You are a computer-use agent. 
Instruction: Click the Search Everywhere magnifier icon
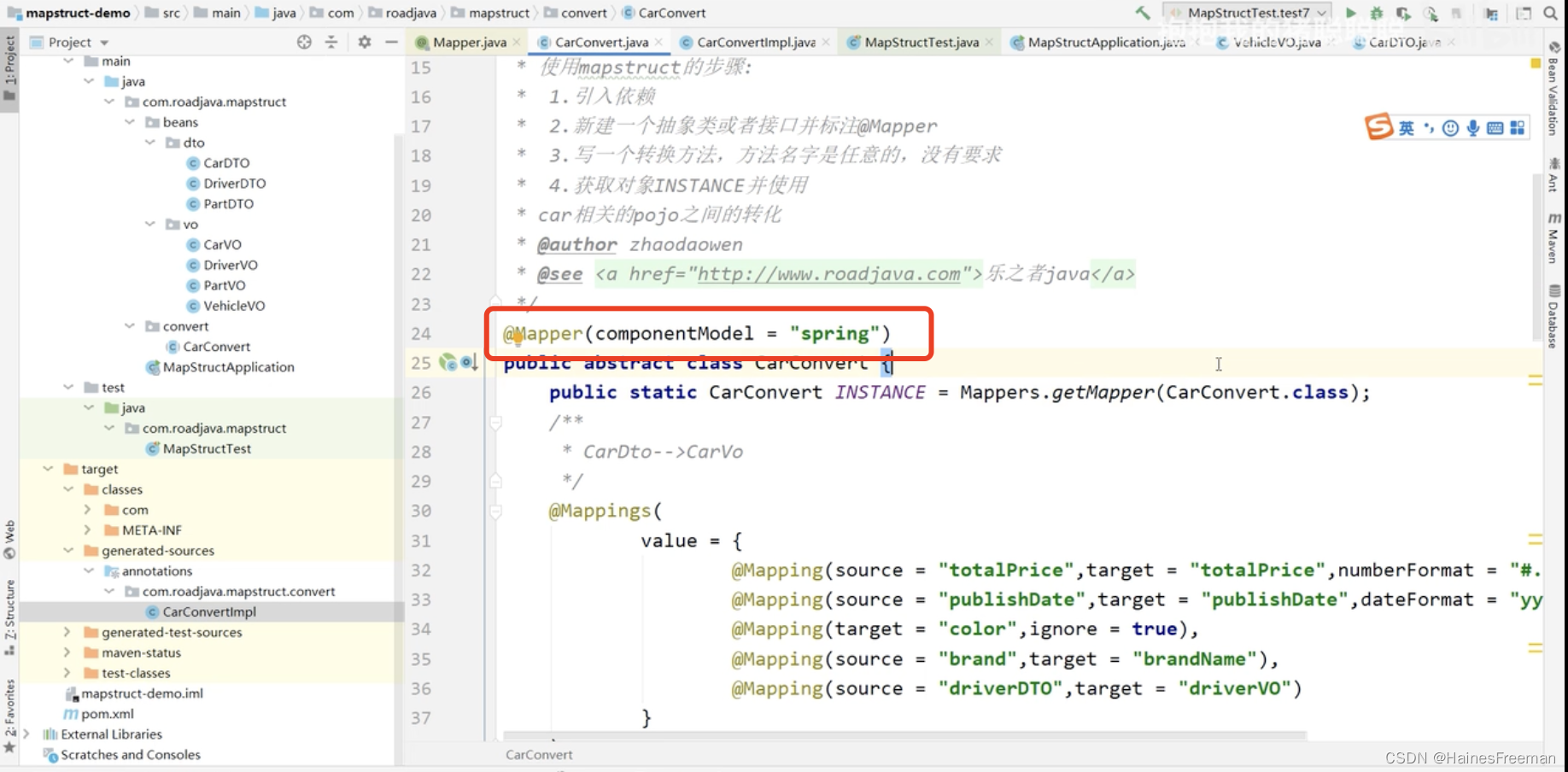click(x=1550, y=13)
